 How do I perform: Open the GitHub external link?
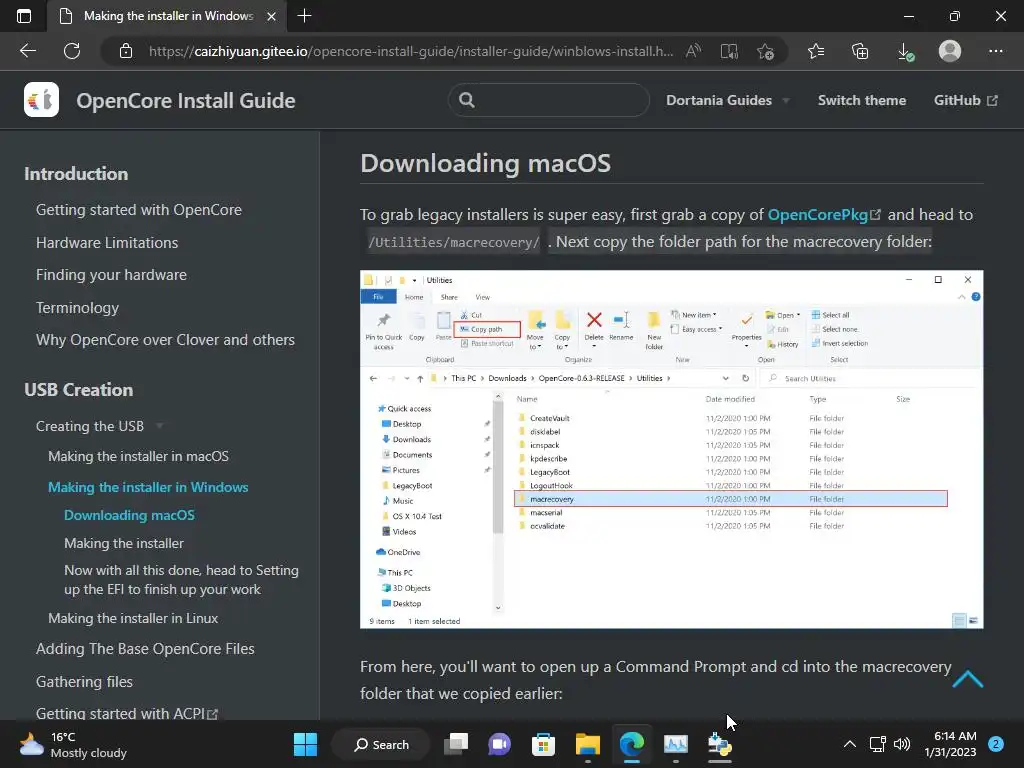pos(965,100)
